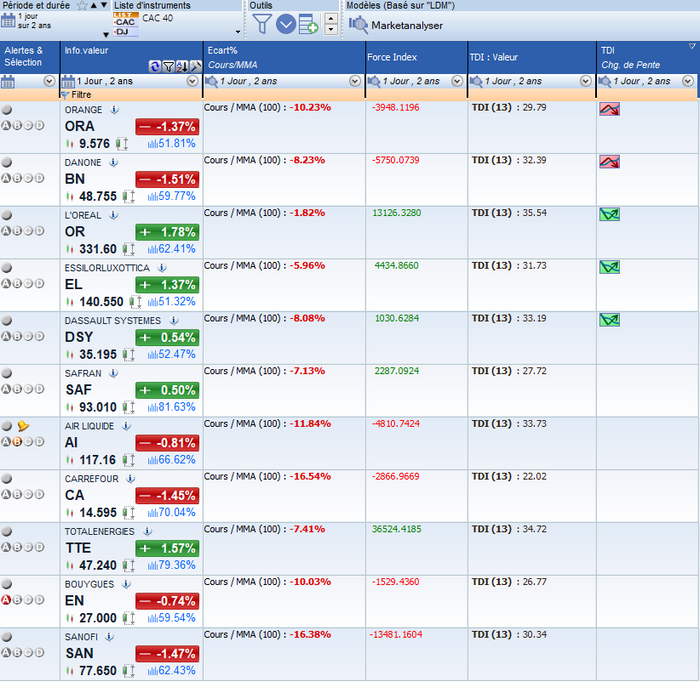Image resolution: width=700 pixels, height=682 pixels.
Task: Click the up triangle in Période et durée
Action: click(x=94, y=5)
